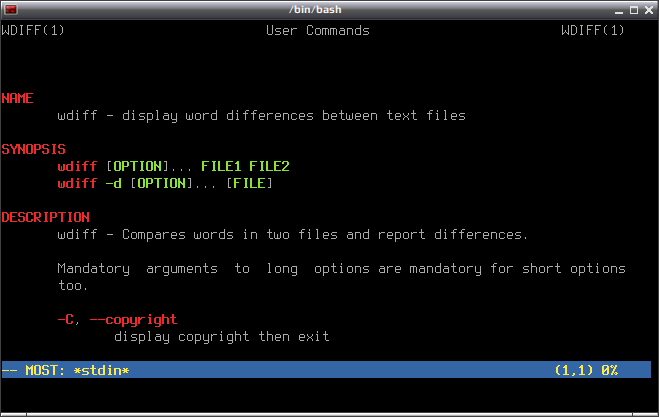Close the /bin/bash terminal window
Screen dimensions: 659x417
pos(649,10)
